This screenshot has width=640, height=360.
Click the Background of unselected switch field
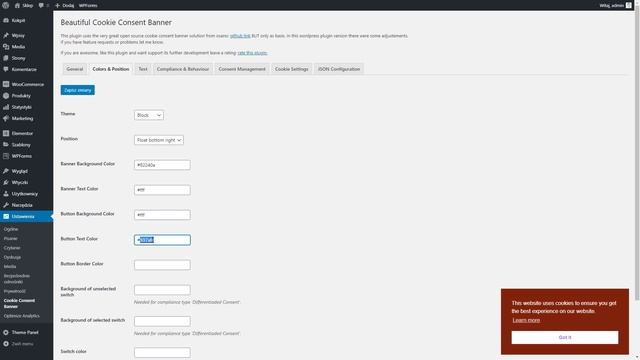[162, 290]
